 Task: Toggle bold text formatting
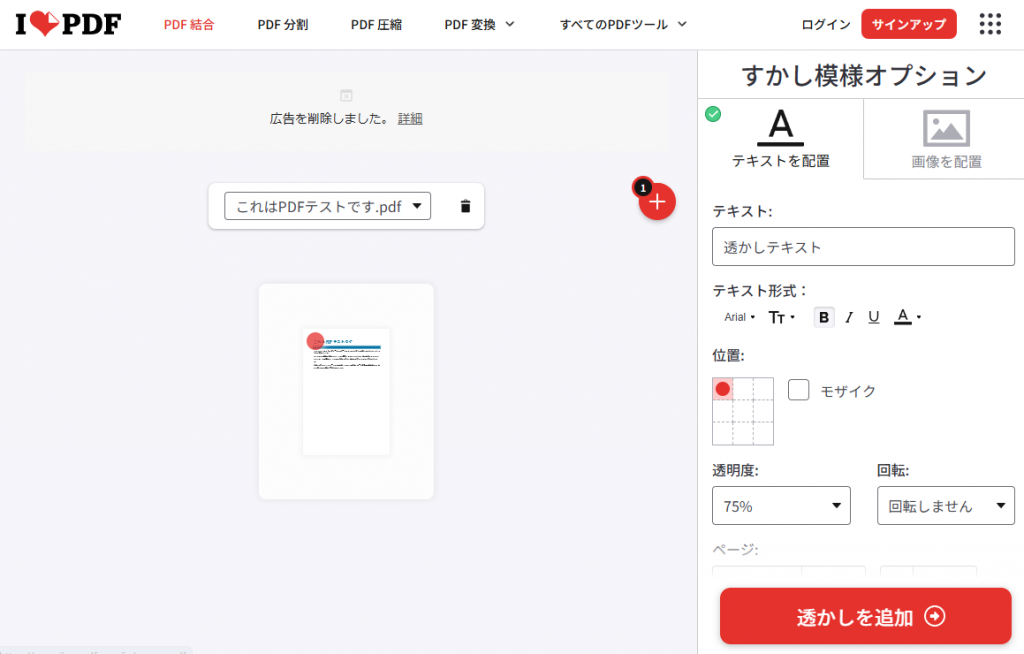pos(824,317)
